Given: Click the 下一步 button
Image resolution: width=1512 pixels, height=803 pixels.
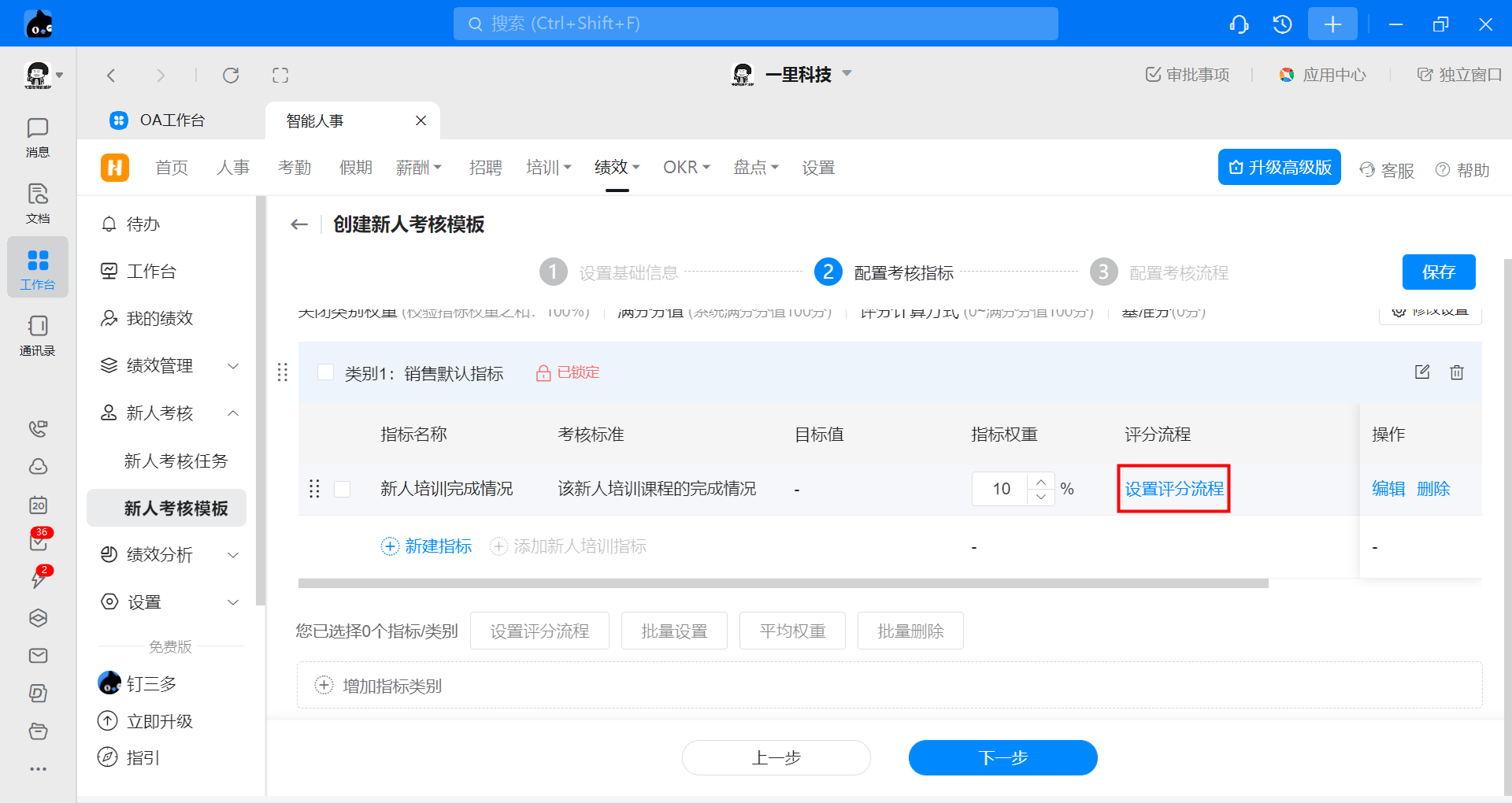Looking at the screenshot, I should pos(1002,757).
